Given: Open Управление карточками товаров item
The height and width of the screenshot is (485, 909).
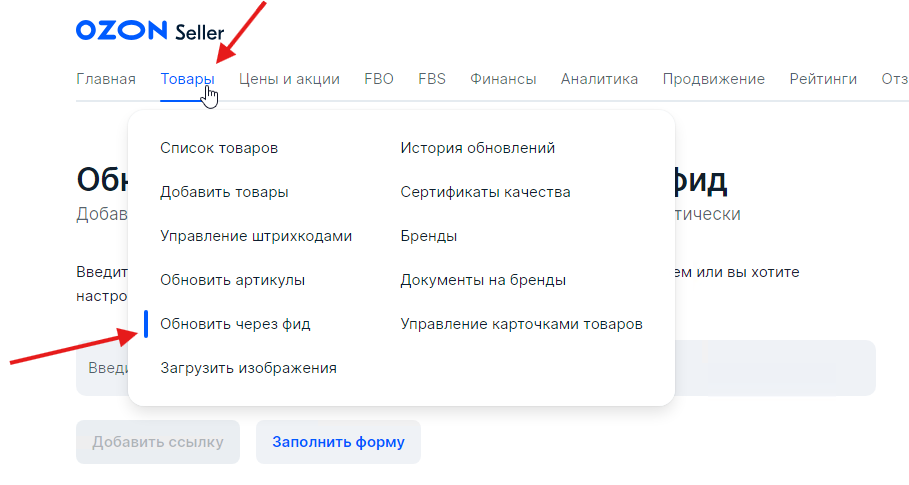Looking at the screenshot, I should [521, 324].
